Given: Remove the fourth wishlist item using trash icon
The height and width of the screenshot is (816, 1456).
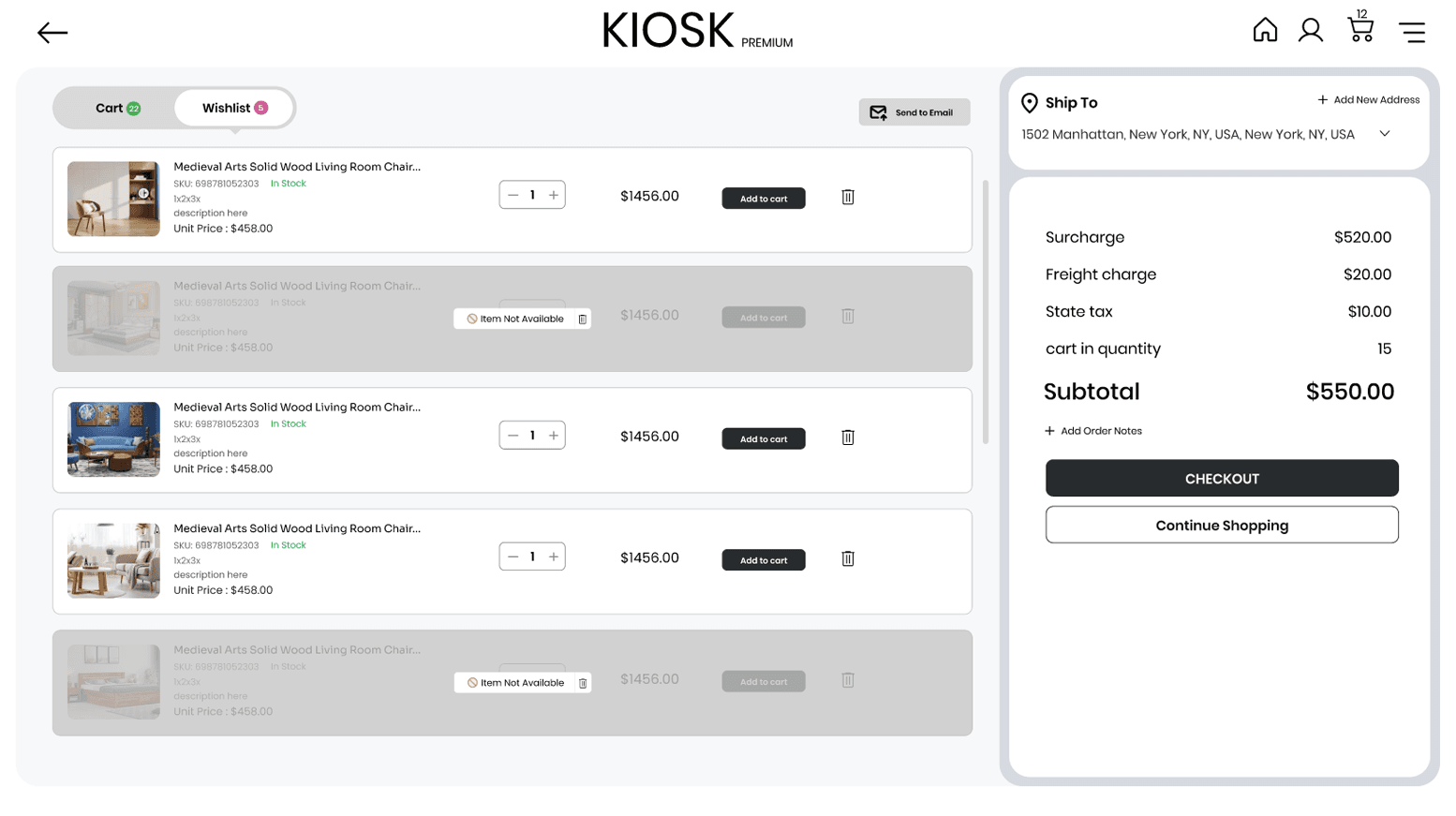Looking at the screenshot, I should 847,558.
